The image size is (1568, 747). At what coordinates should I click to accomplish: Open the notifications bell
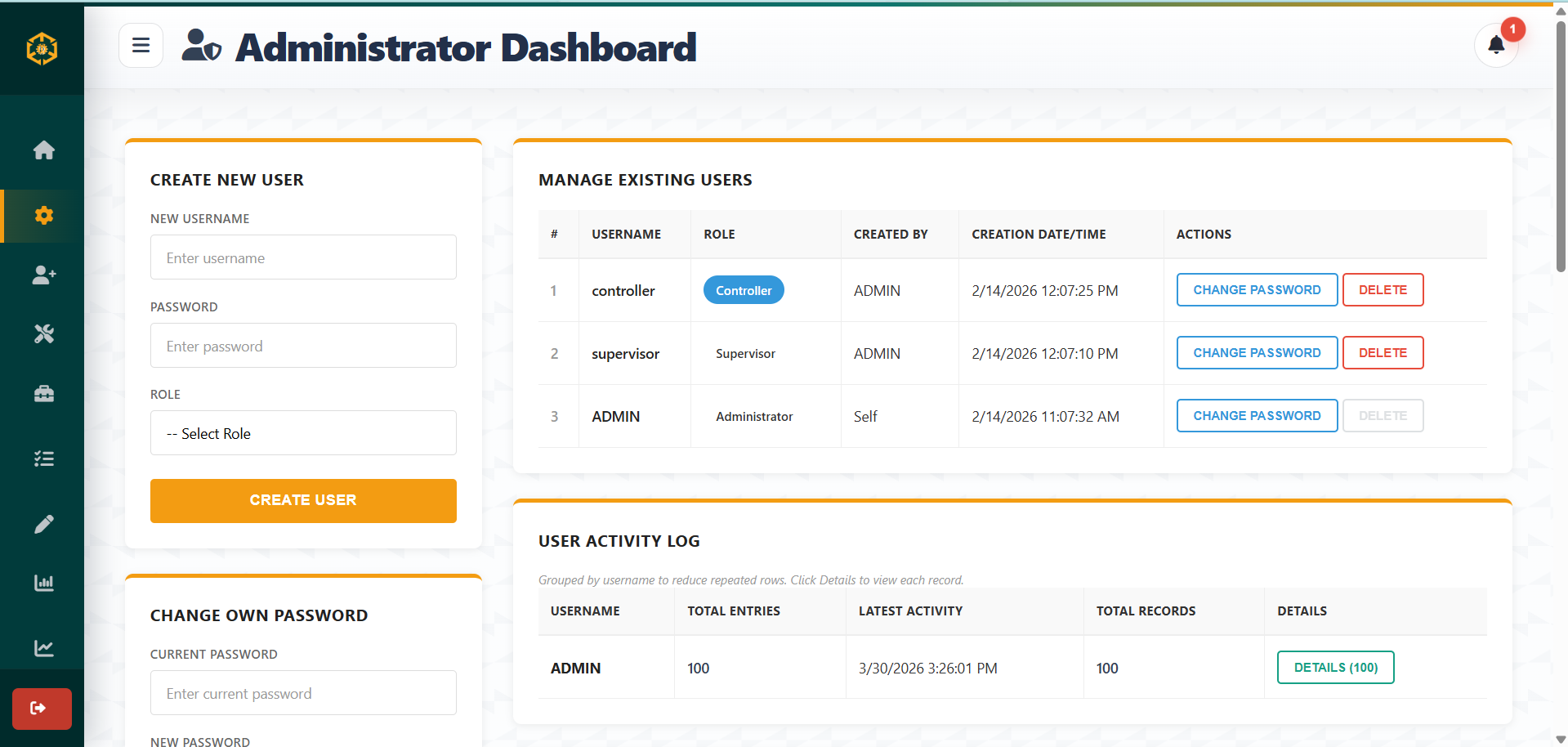pos(1496,45)
